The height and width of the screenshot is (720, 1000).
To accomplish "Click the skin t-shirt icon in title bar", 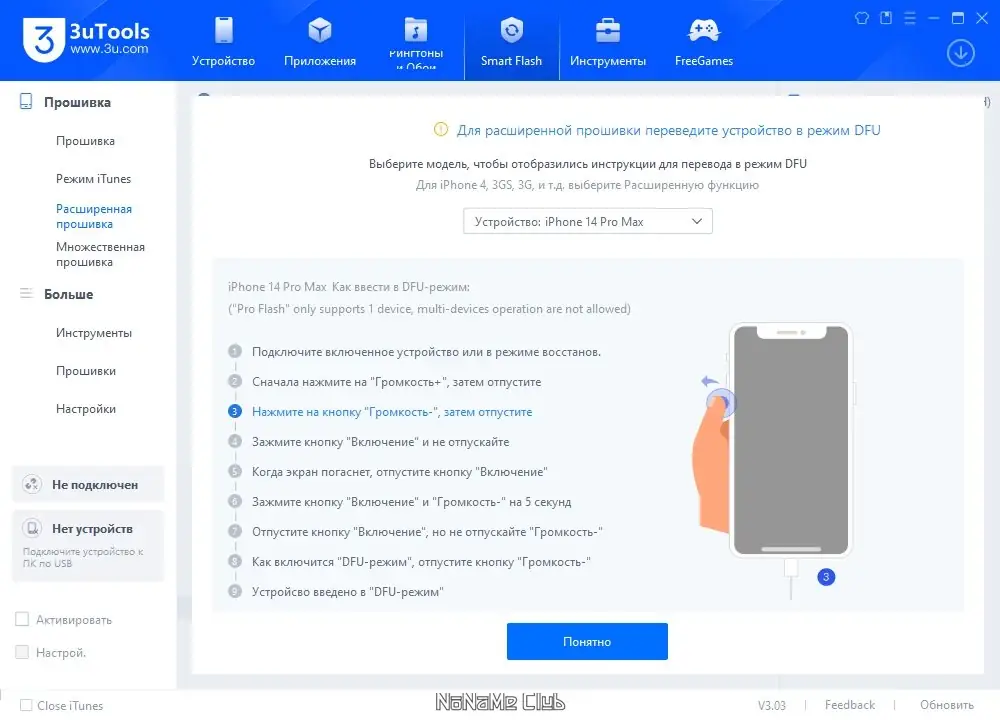I will click(x=862, y=18).
